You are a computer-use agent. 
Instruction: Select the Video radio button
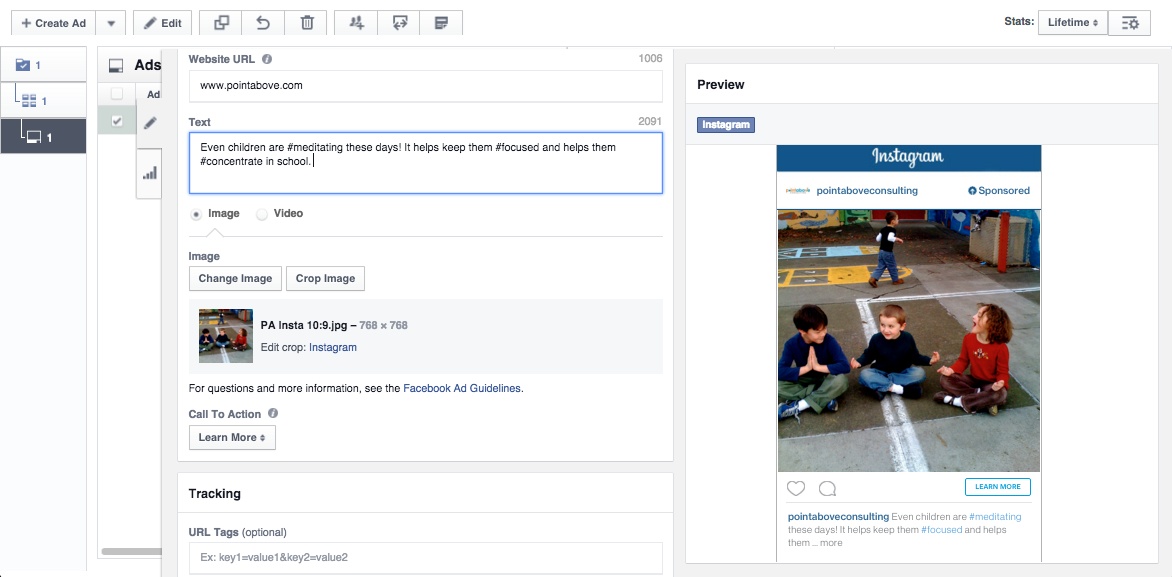coord(261,213)
